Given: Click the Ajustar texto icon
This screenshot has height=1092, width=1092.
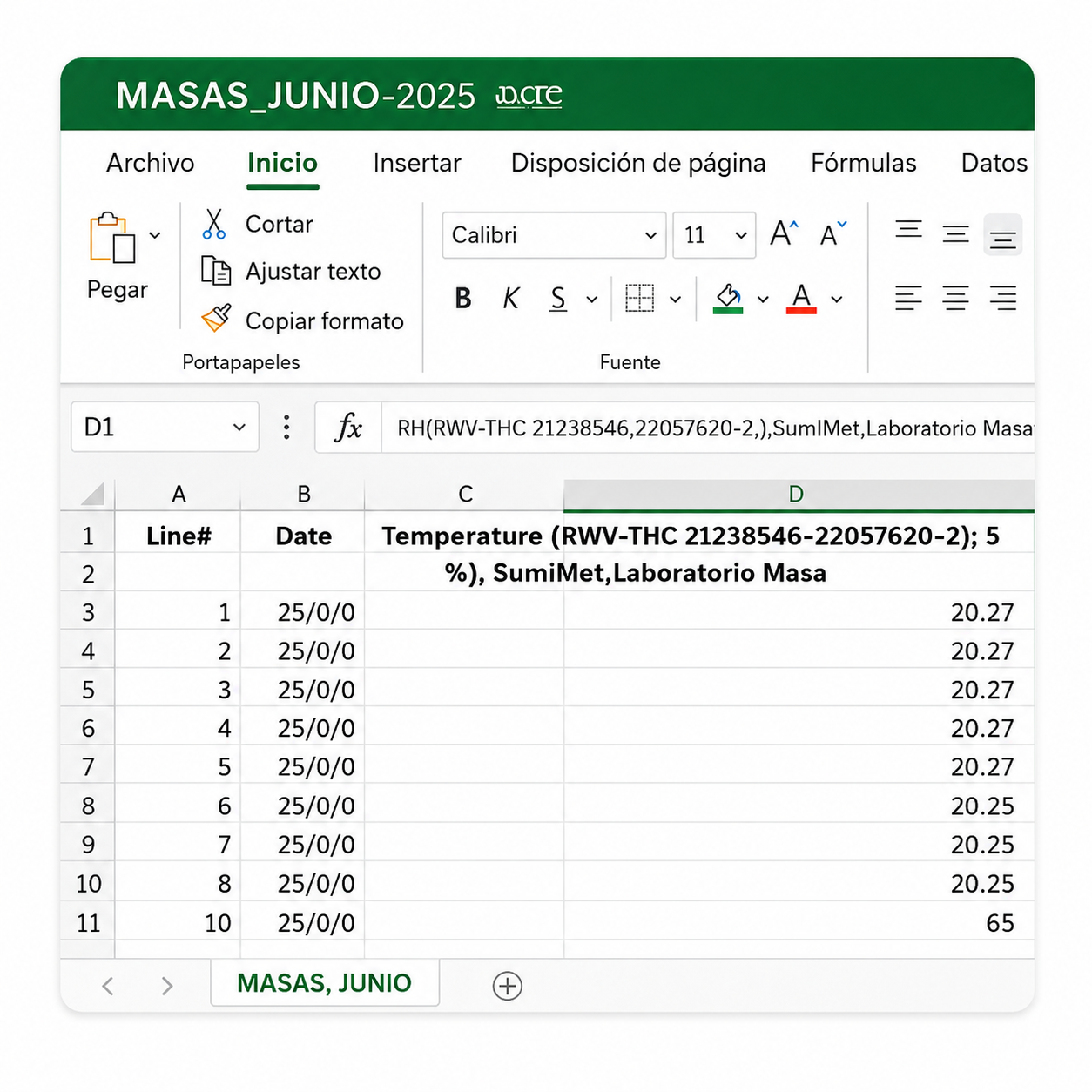Looking at the screenshot, I should point(215,271).
